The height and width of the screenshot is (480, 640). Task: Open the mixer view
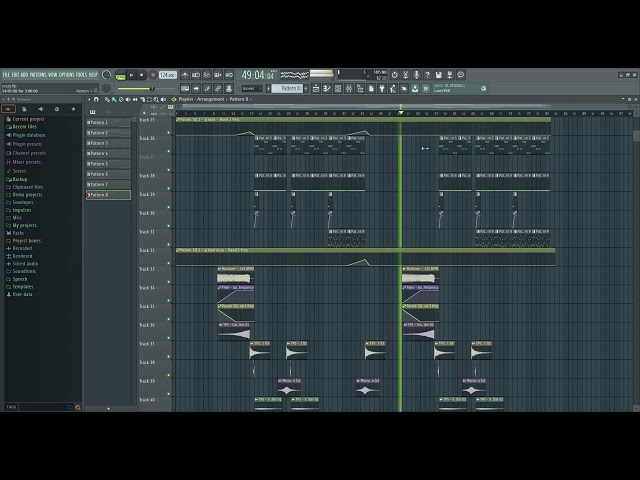point(349,89)
